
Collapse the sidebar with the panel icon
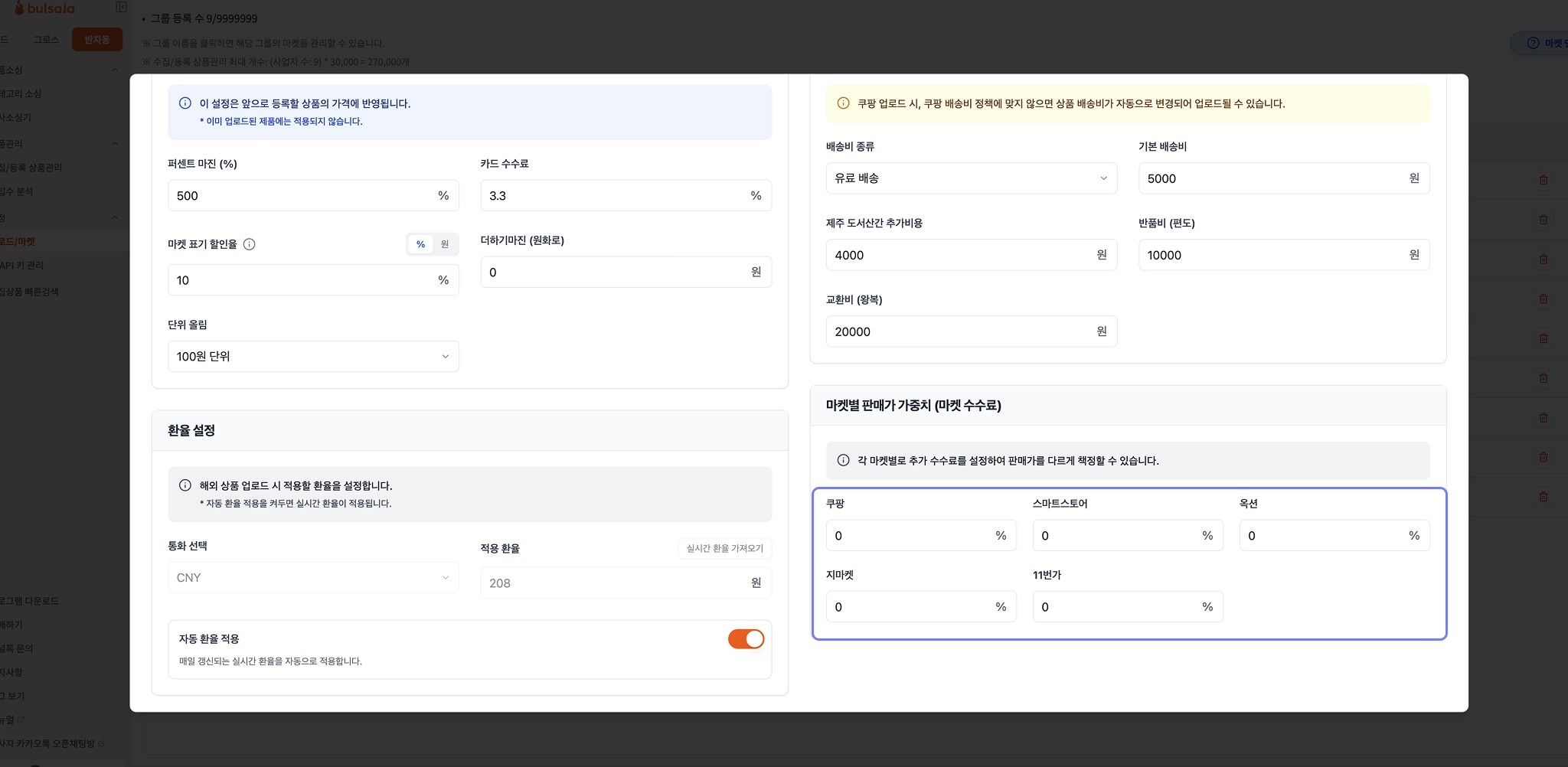pyautogui.click(x=121, y=7)
